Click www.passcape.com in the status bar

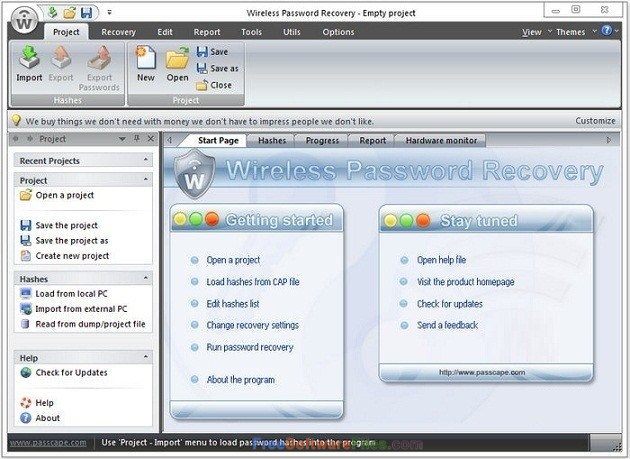tap(48, 443)
